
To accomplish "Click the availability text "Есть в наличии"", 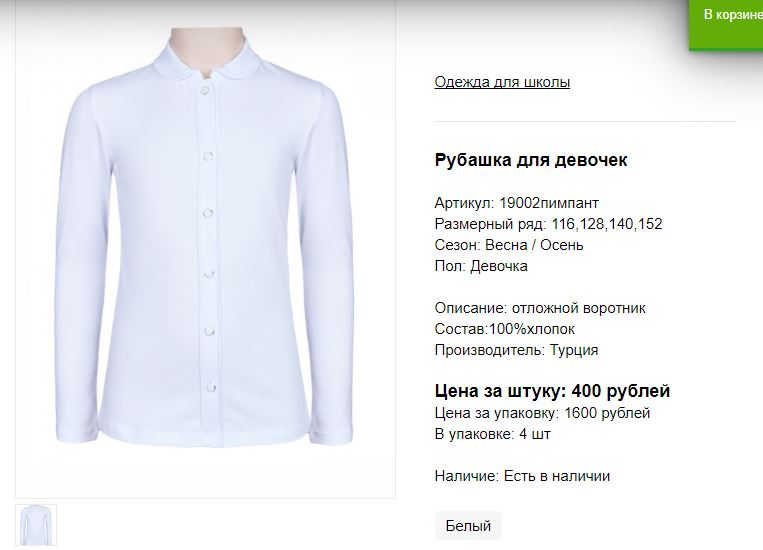I will pos(557,476).
